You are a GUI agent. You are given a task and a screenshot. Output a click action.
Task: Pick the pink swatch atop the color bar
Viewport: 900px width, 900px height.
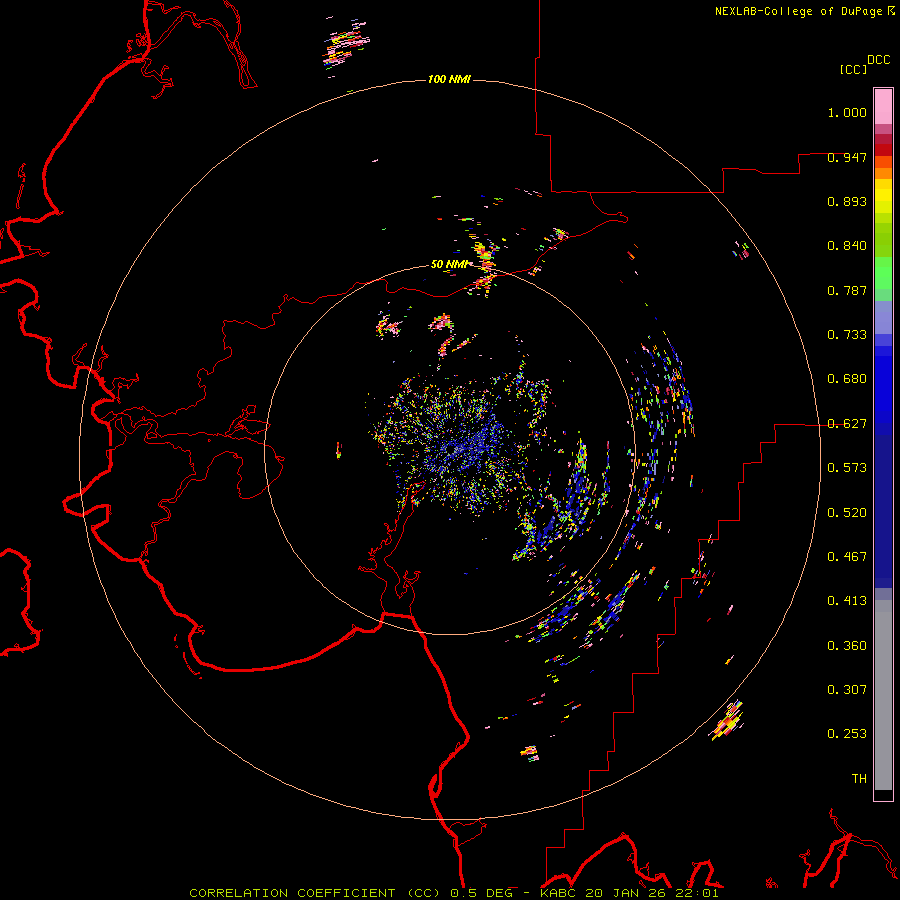pos(883,106)
